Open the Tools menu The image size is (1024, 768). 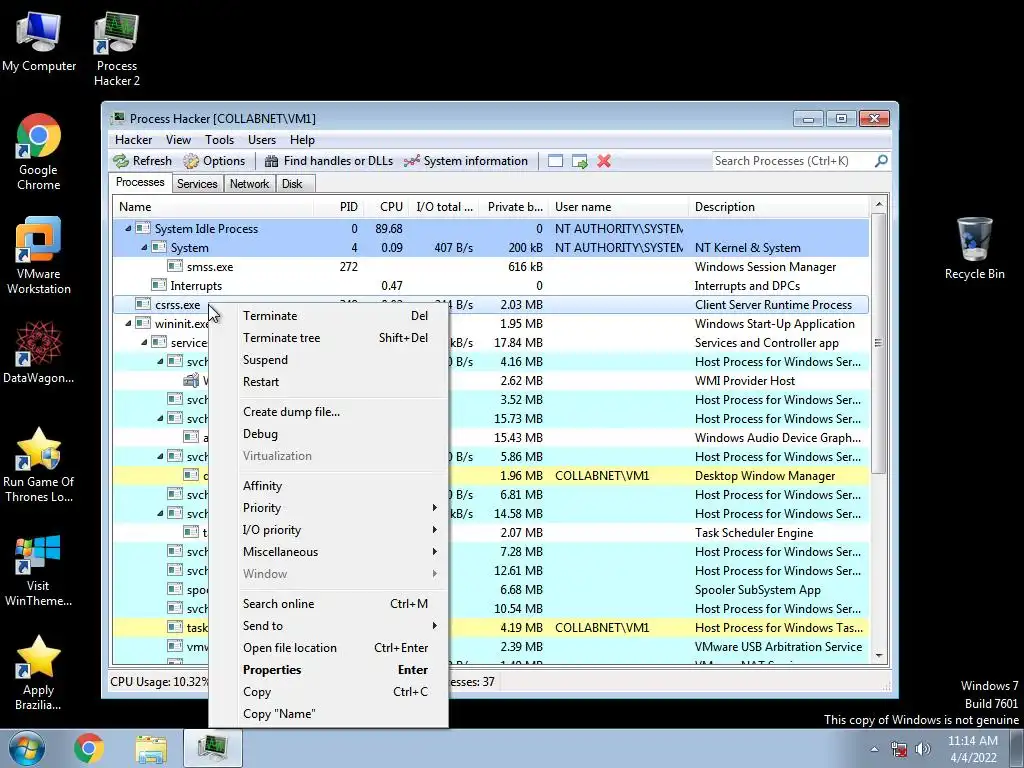click(219, 140)
